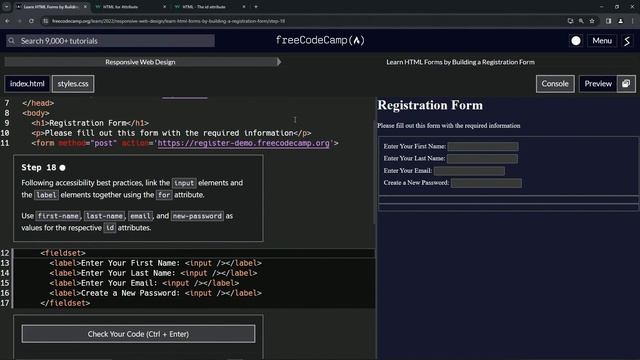Toggle the Preview panel
The image size is (640, 360).
[598, 84]
